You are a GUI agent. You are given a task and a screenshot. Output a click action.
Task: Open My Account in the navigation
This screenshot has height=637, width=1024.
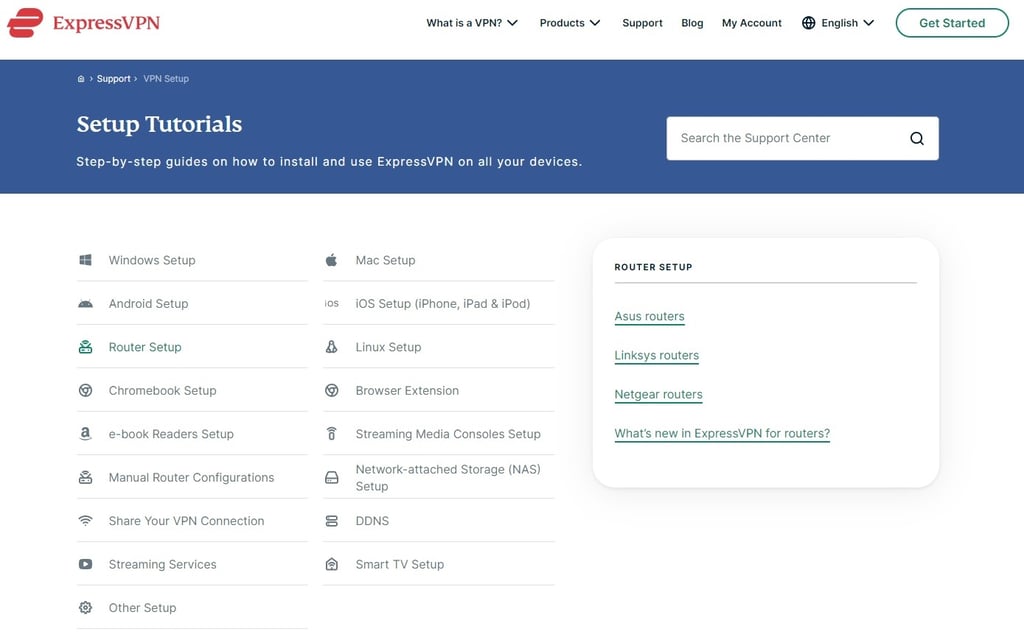coord(752,23)
